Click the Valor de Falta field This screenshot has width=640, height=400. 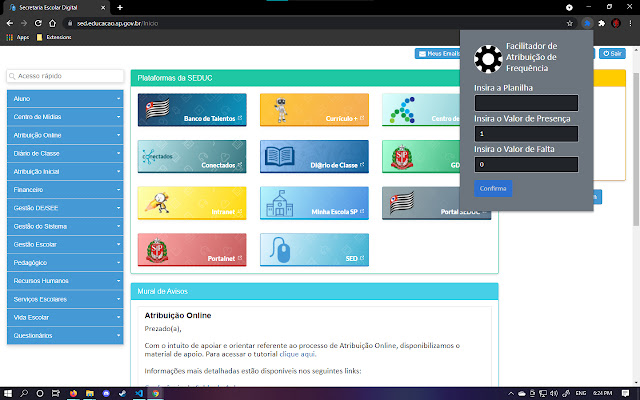[526, 164]
